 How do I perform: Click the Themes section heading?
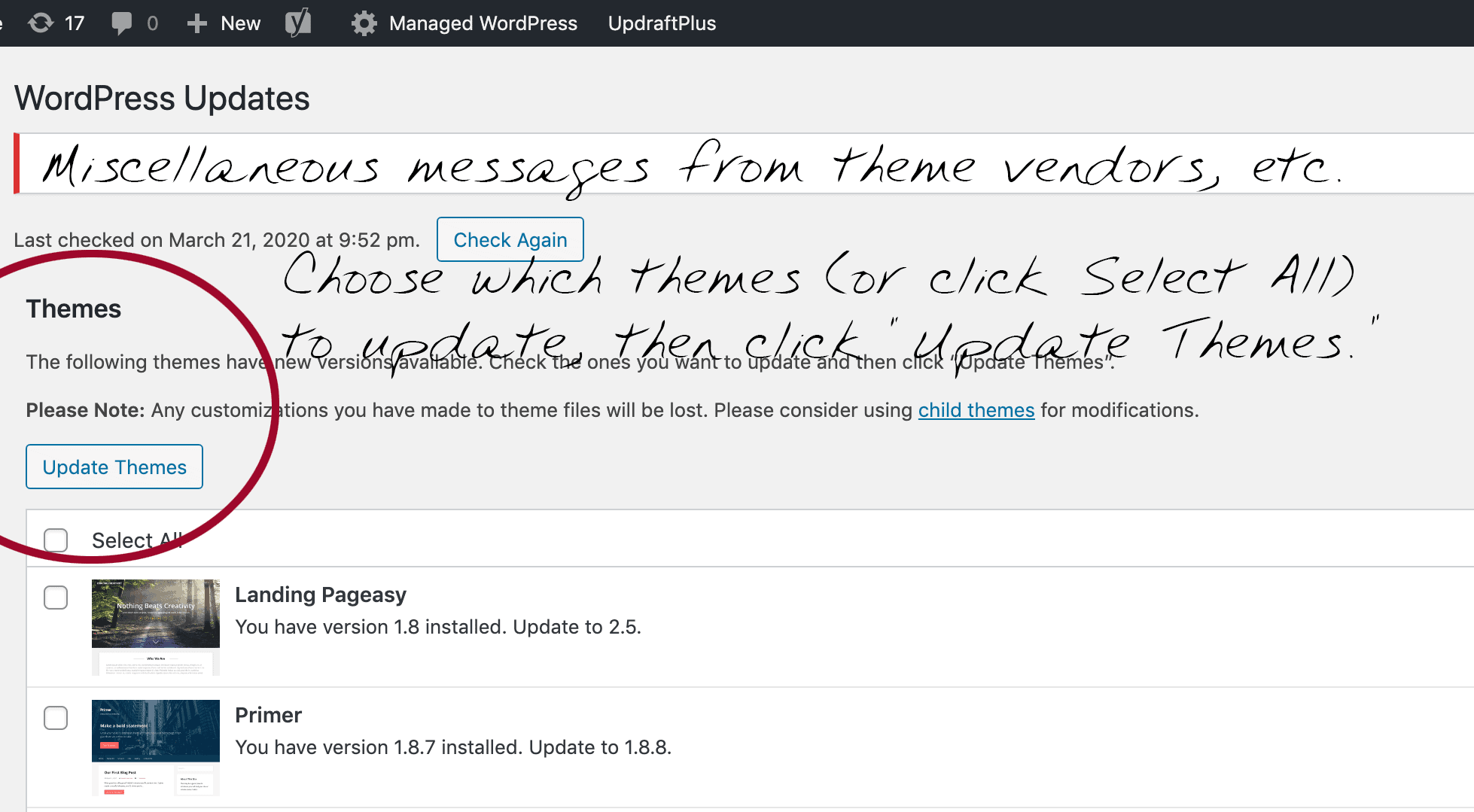click(74, 309)
